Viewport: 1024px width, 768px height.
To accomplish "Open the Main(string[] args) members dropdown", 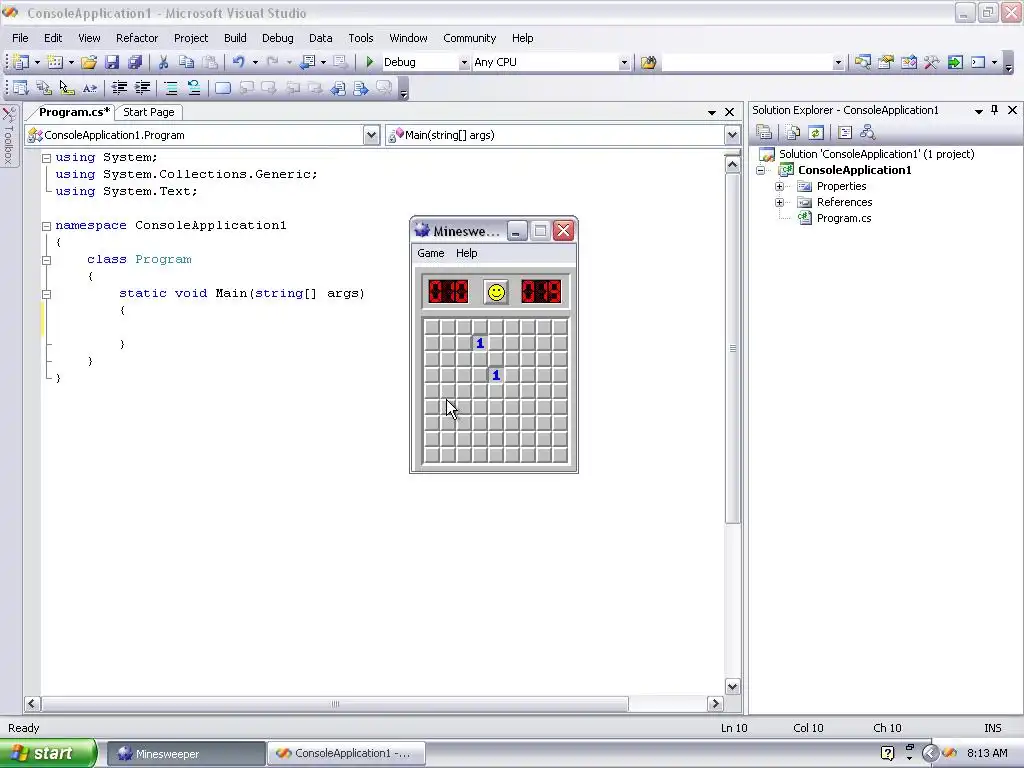I will click(732, 135).
